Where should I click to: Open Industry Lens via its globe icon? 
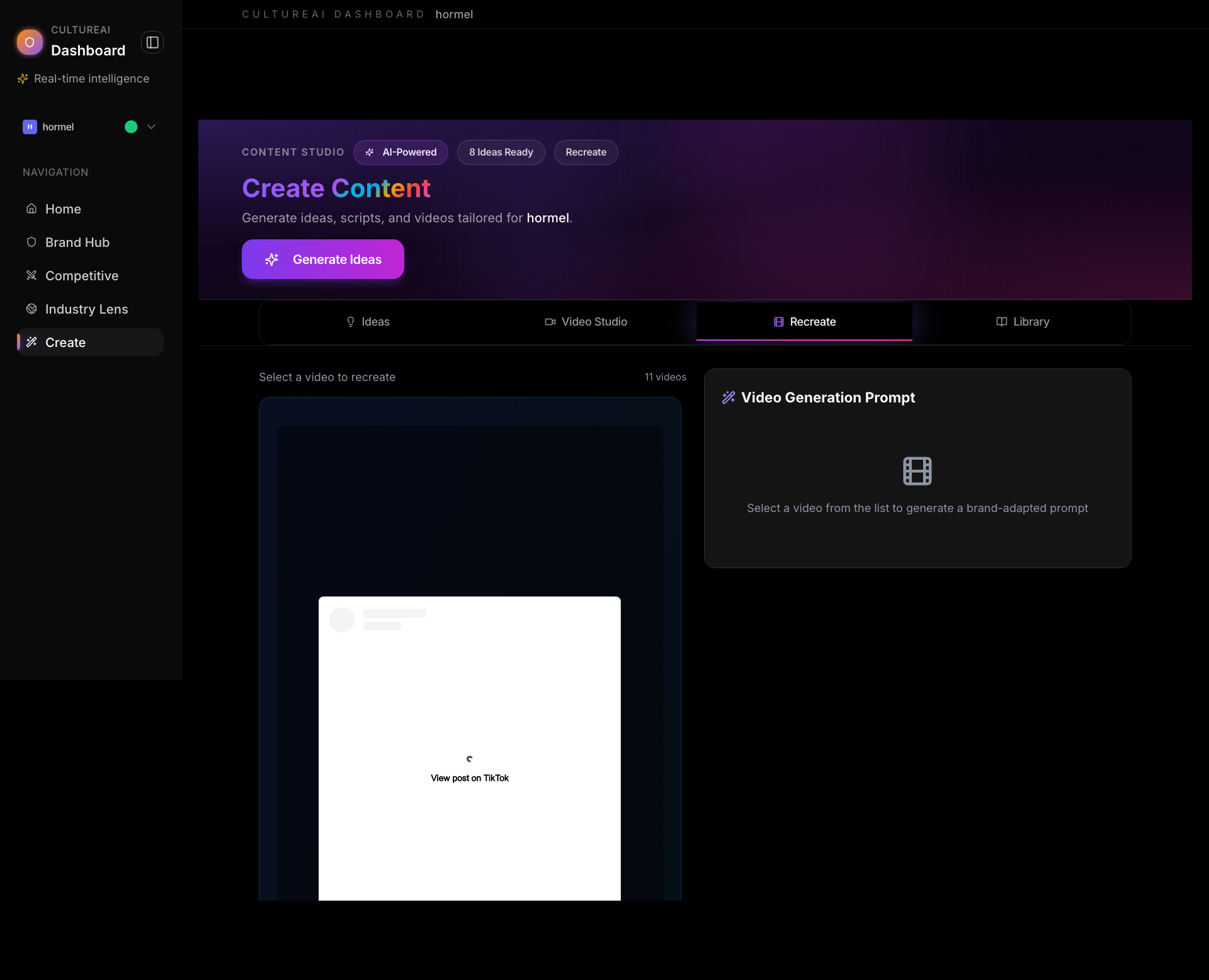click(x=32, y=309)
